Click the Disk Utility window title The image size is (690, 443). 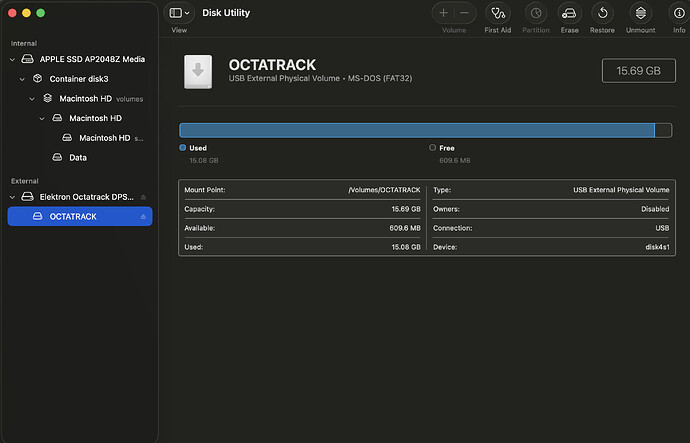[226, 13]
